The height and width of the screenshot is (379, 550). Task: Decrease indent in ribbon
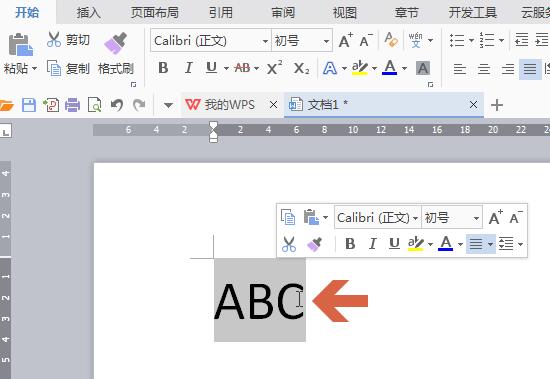pos(522,40)
